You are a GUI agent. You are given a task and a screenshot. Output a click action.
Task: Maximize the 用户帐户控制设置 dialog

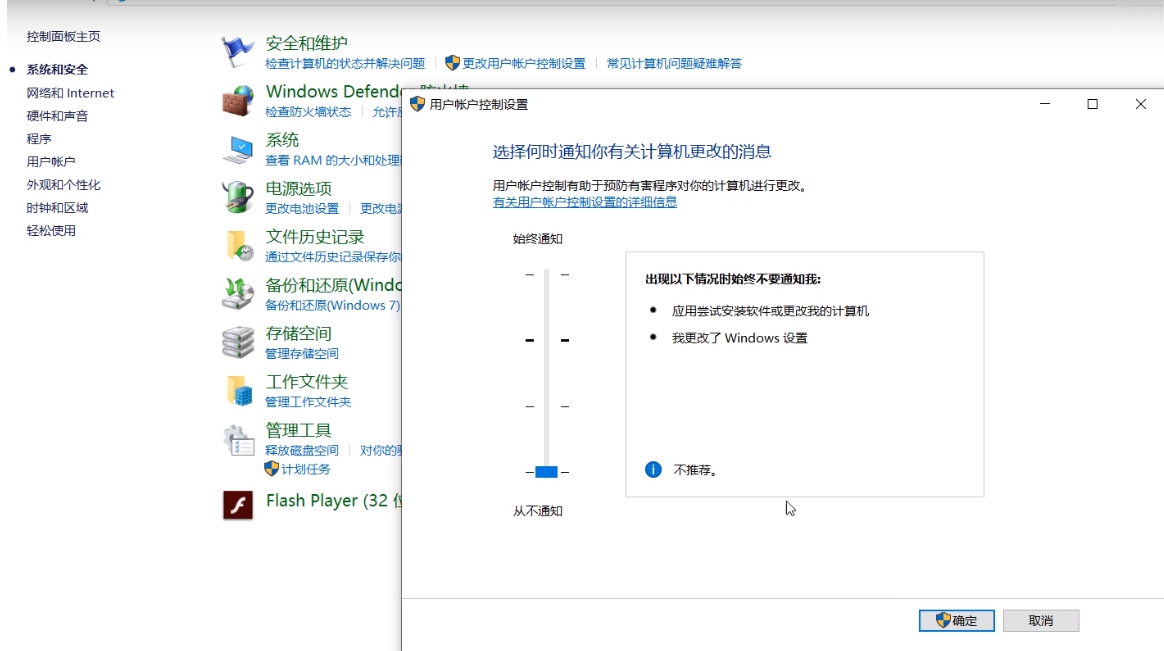click(1092, 104)
